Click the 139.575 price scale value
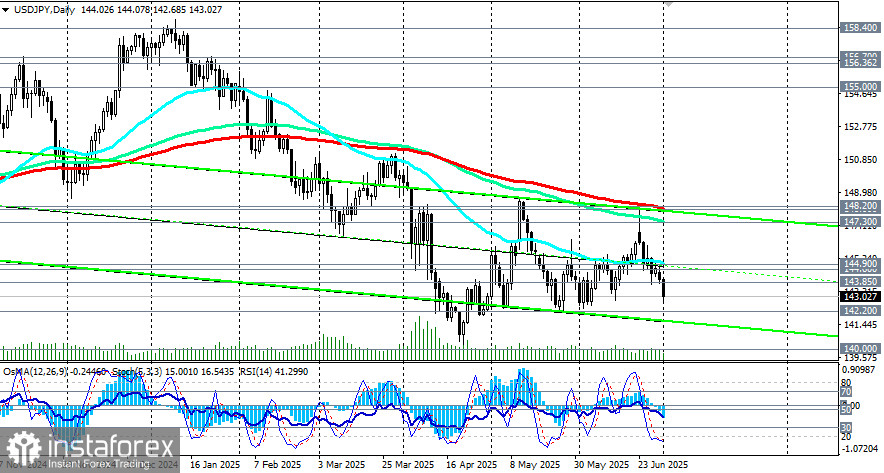884x473 pixels. pyautogui.click(x=860, y=357)
